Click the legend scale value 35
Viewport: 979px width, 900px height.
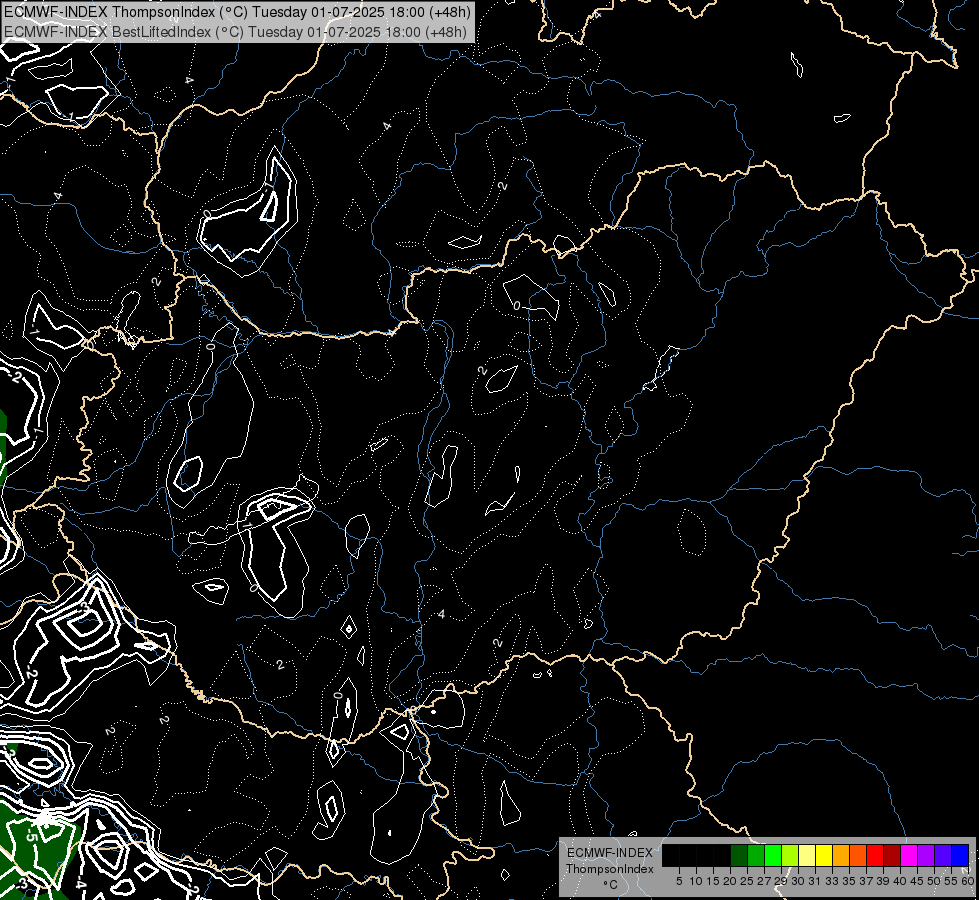tap(849, 881)
